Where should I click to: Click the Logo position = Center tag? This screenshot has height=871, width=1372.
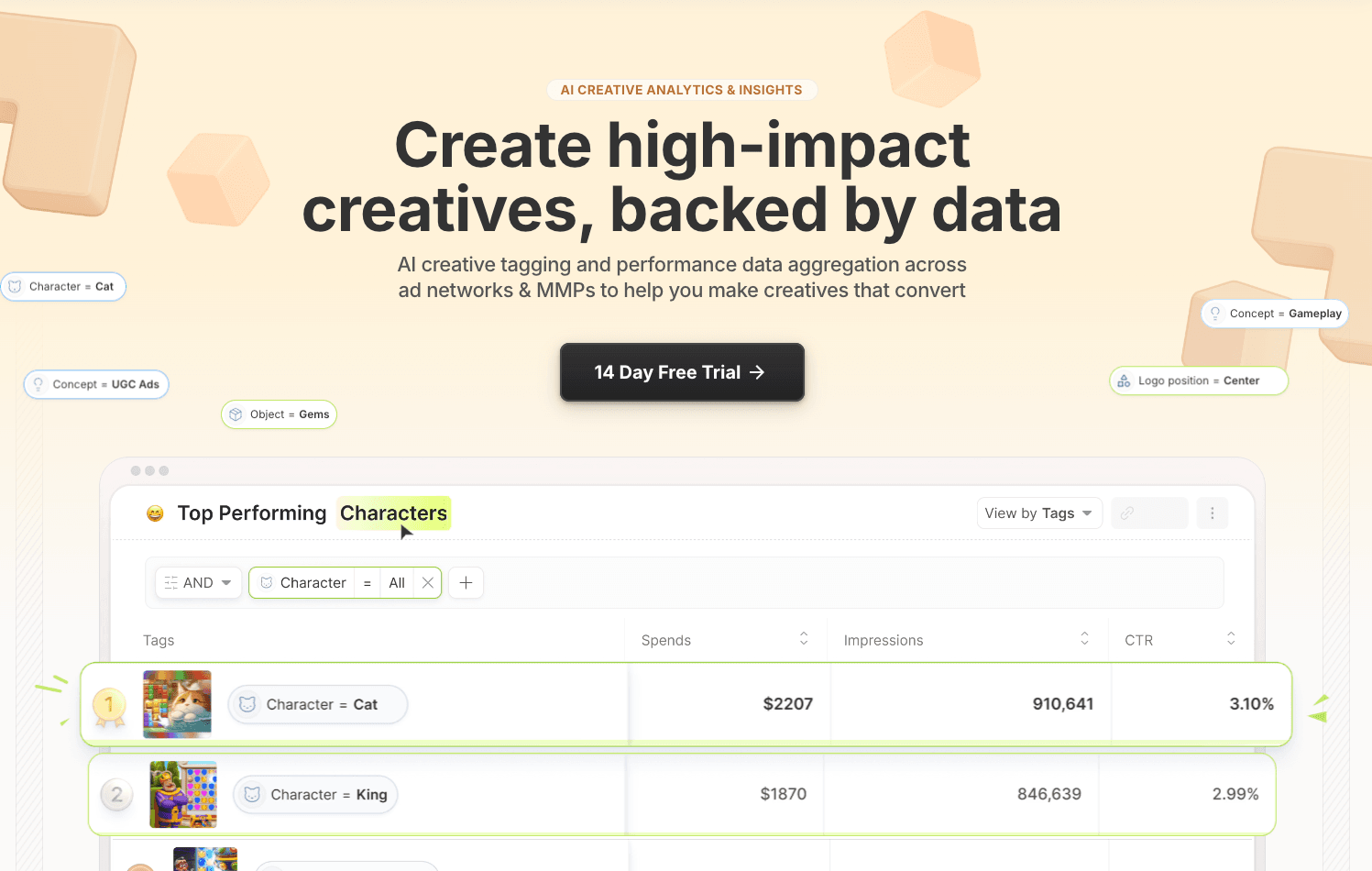click(x=1198, y=380)
